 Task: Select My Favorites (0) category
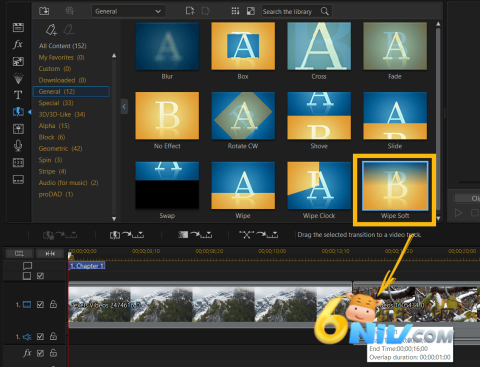(61, 57)
